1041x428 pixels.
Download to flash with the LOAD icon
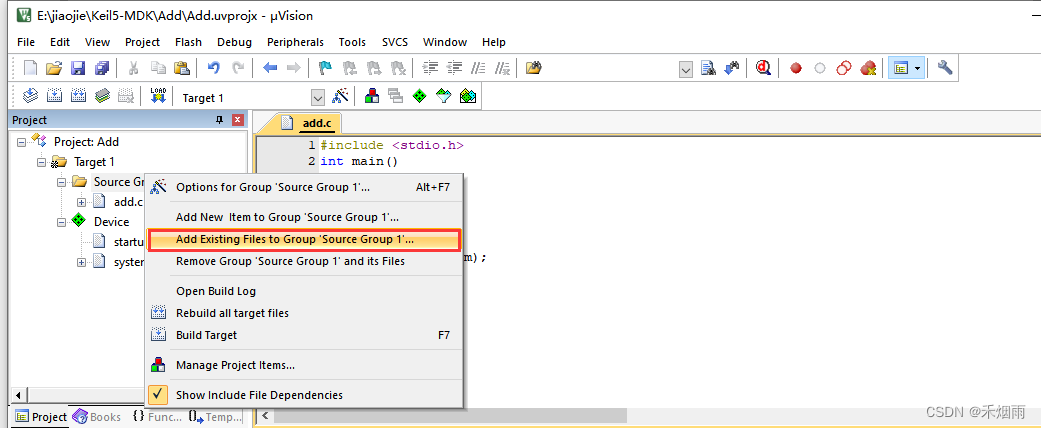click(158, 96)
